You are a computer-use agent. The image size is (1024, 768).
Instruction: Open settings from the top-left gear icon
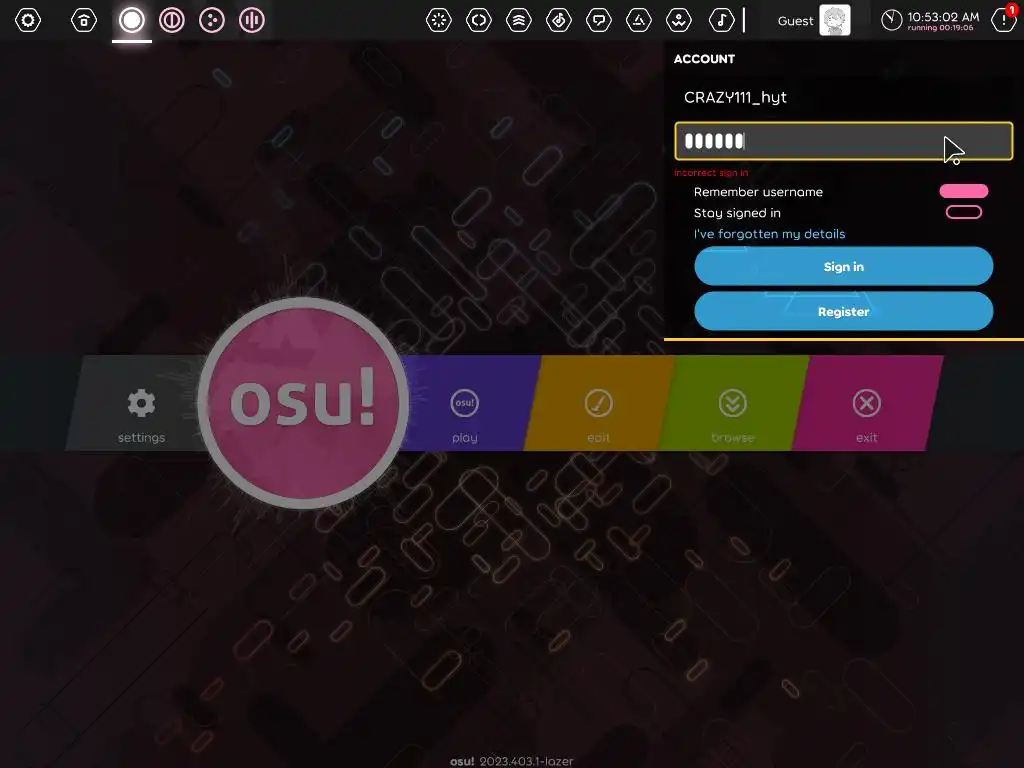pos(28,20)
